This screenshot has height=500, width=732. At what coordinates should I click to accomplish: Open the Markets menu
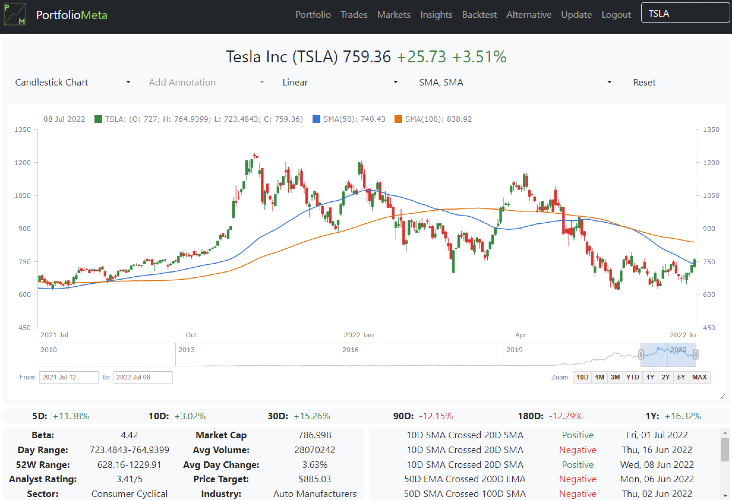(394, 14)
